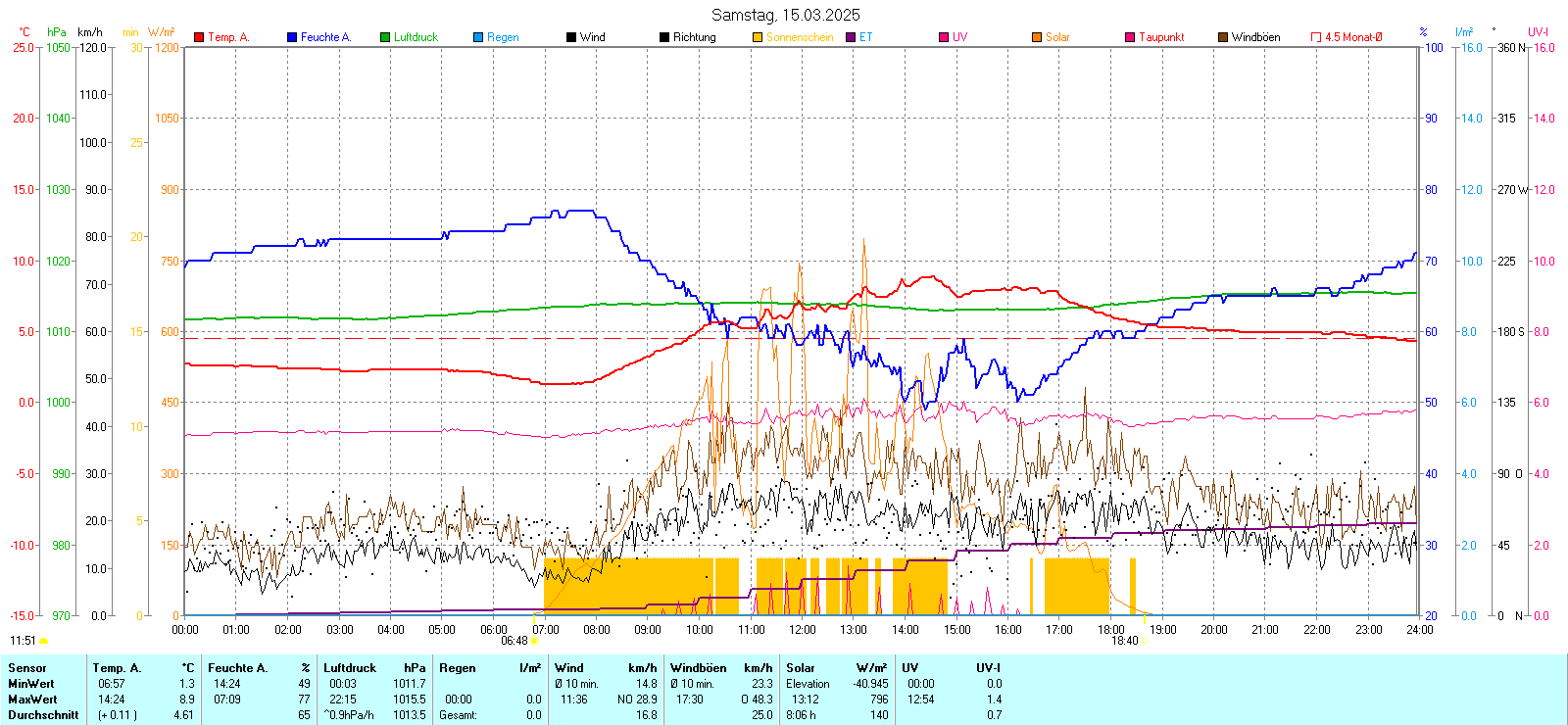The width and height of the screenshot is (1568, 725).
Task: Click the sun icon beside 11:51
Action: pos(43,641)
